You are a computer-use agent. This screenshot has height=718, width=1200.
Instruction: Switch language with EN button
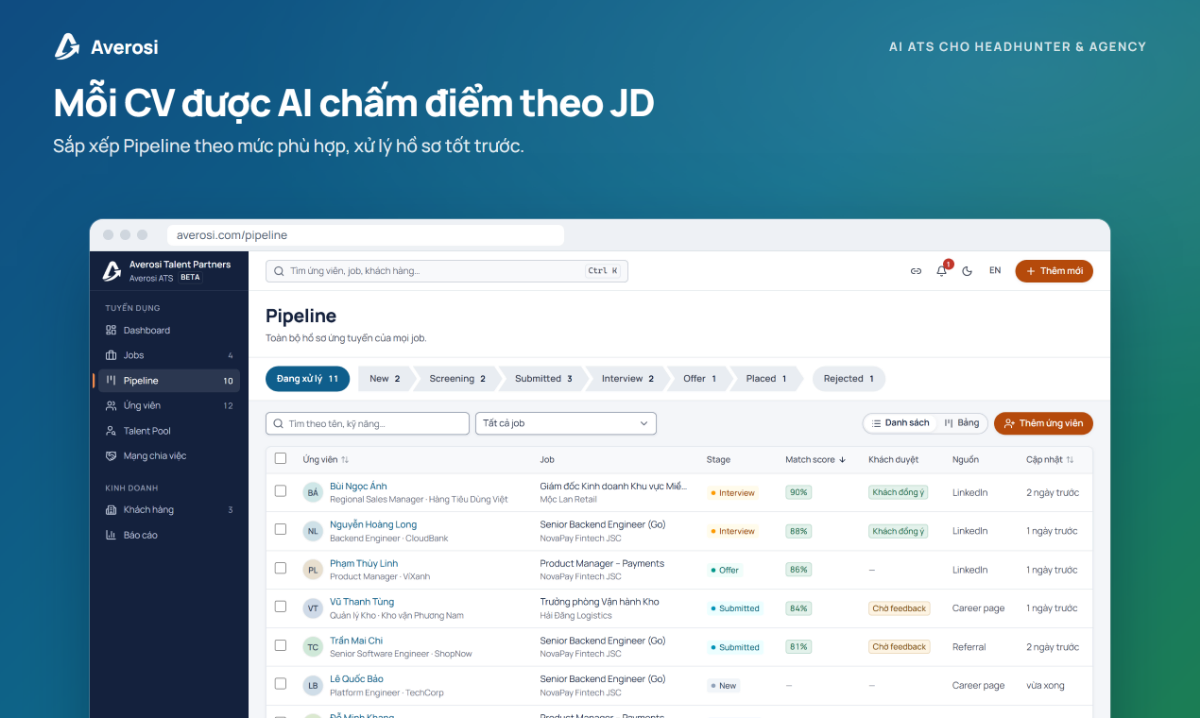tap(995, 271)
